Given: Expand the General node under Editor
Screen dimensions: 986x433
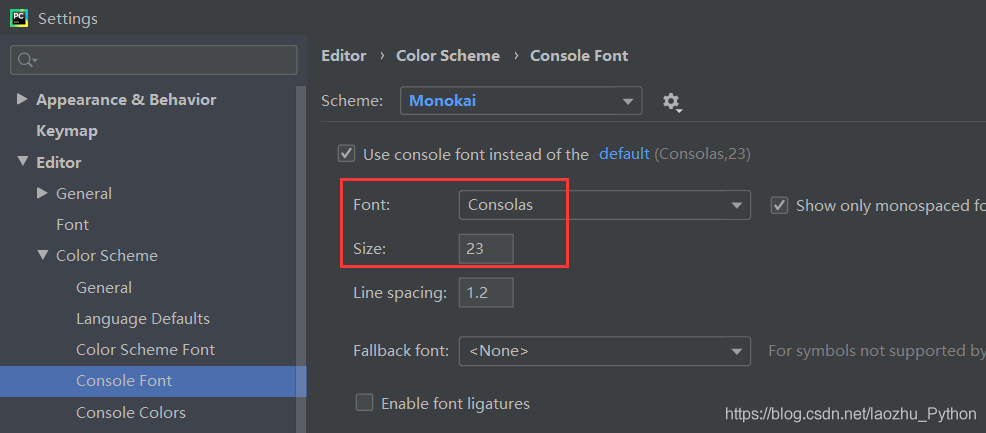Looking at the screenshot, I should (42, 193).
